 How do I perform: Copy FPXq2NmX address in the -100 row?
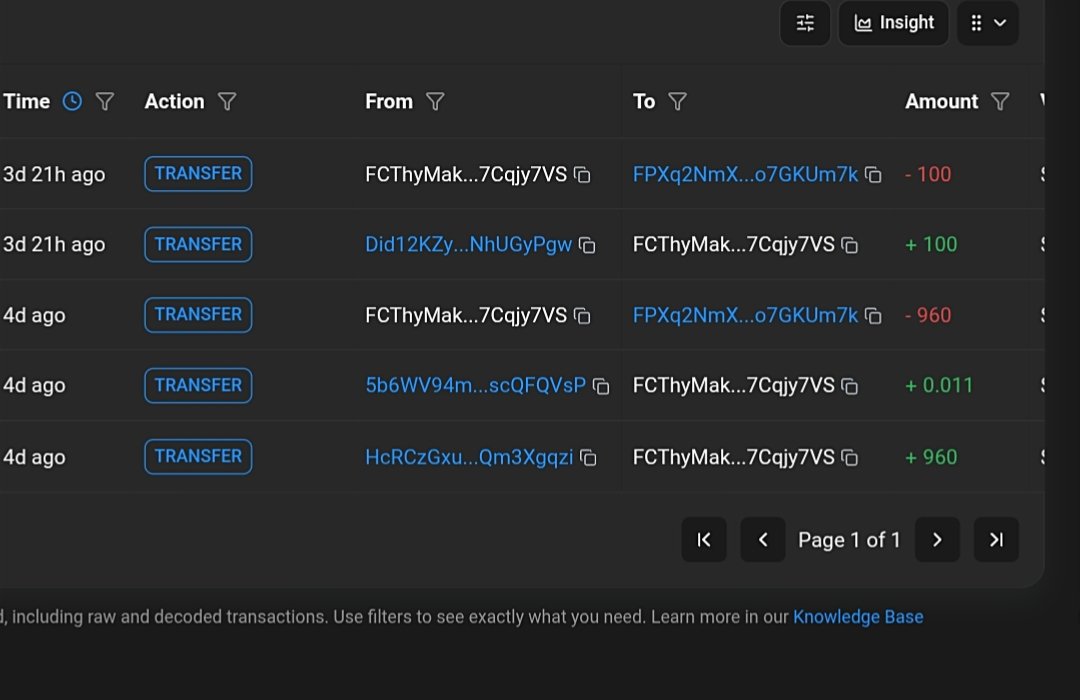tap(873, 175)
